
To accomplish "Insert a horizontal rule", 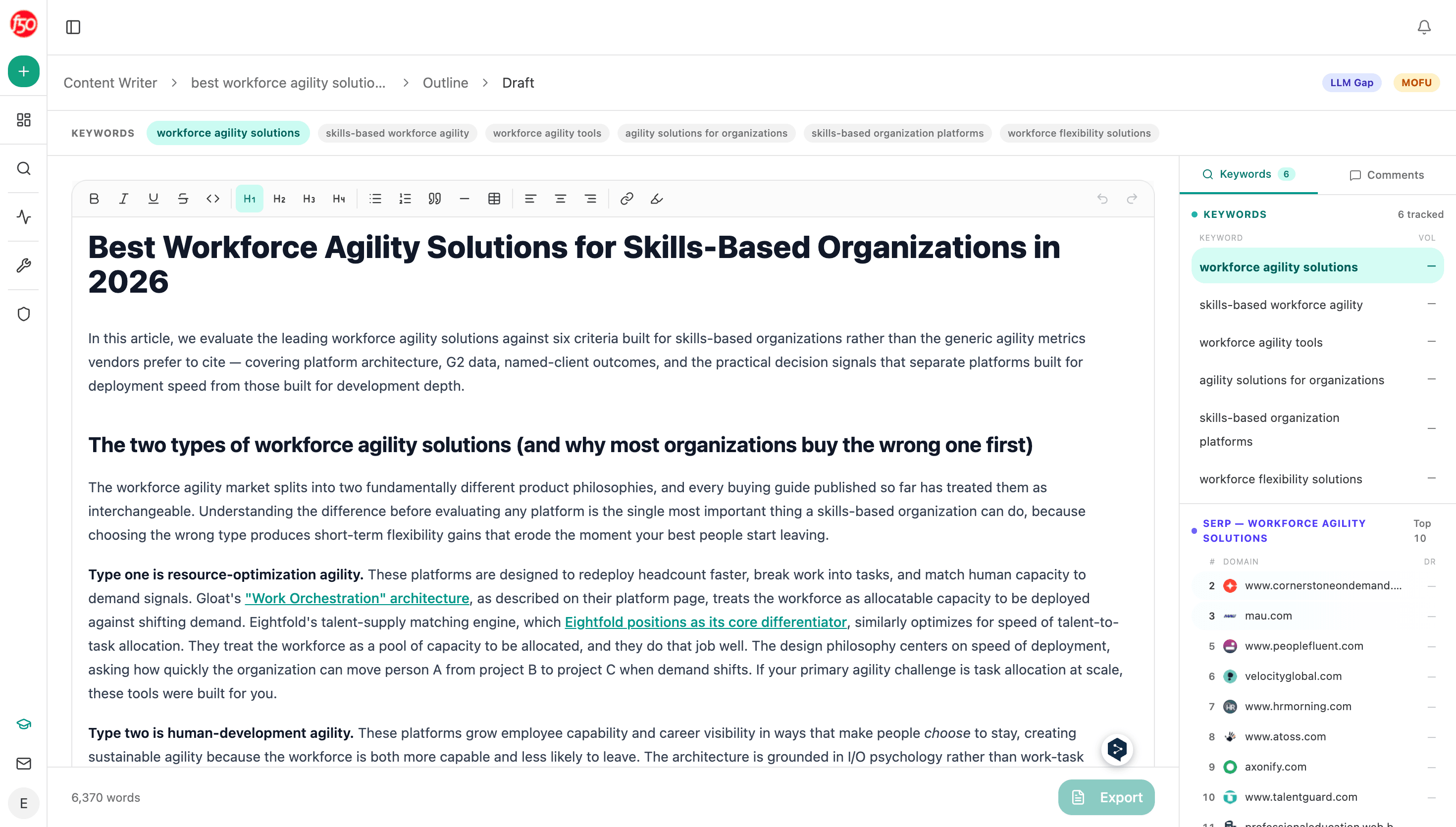I will (465, 199).
